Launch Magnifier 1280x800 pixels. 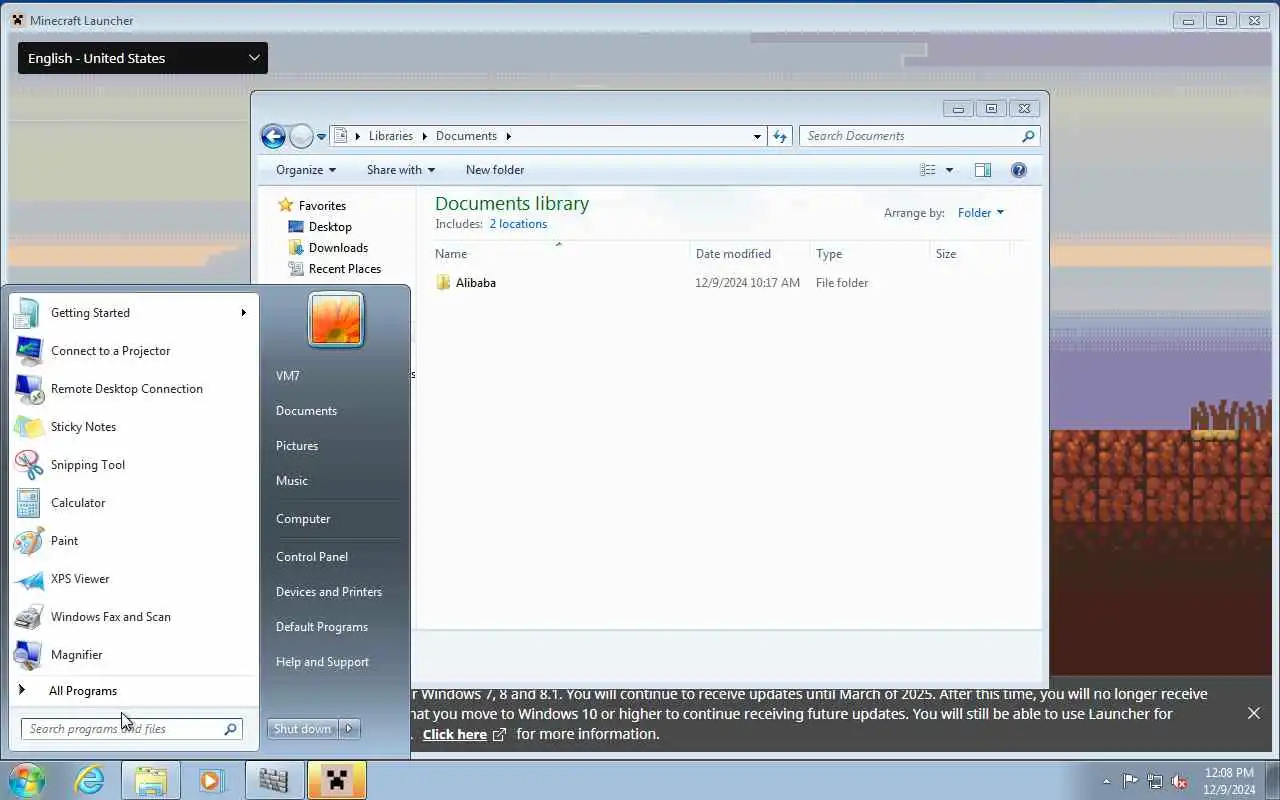pos(133,655)
